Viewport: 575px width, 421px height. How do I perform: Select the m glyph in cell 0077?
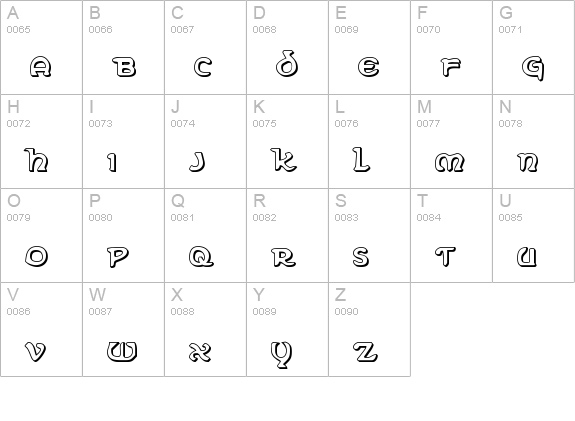pyautogui.click(x=450, y=162)
